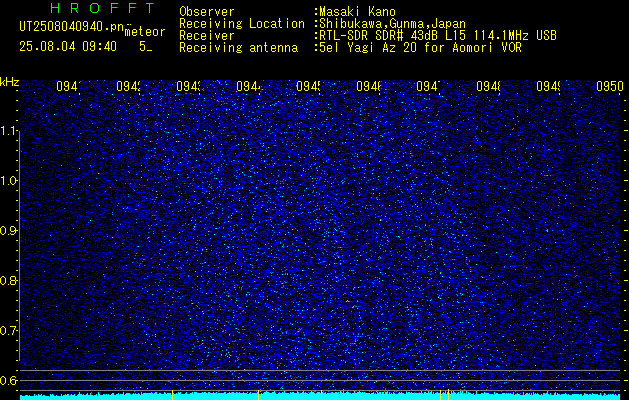Select the text Shibukawa,Gunma,Japan

coord(392,24)
